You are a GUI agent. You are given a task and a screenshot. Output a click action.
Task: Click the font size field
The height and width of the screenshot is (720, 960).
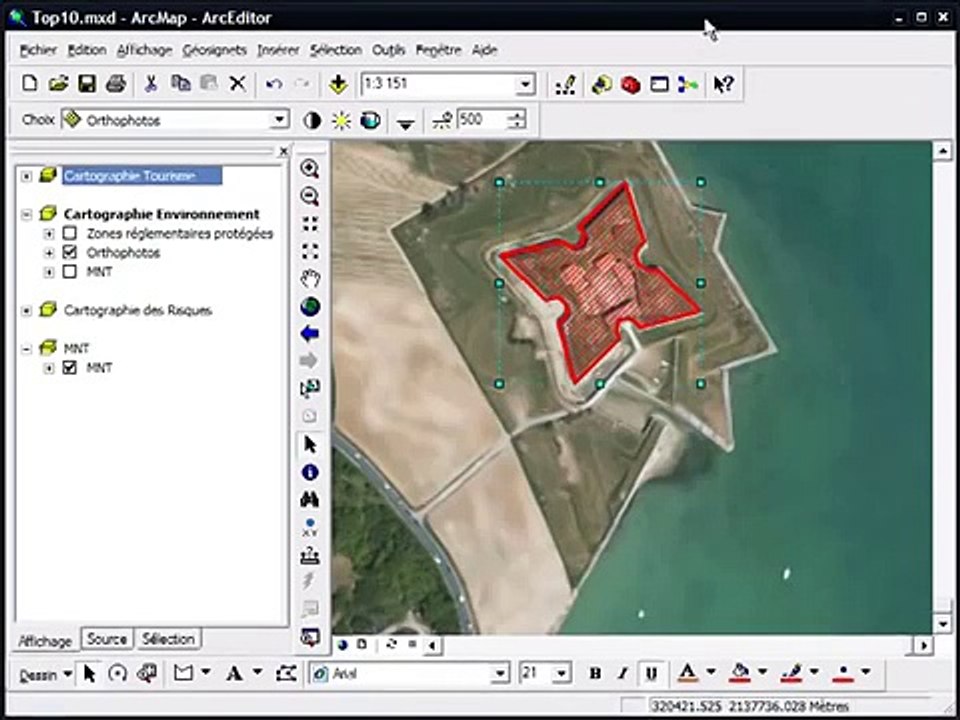click(x=536, y=673)
